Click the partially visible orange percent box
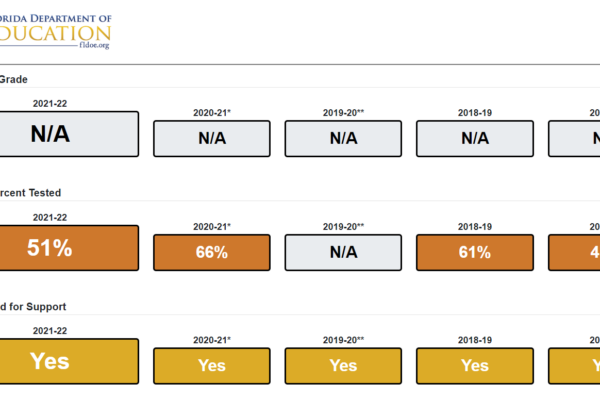The height and width of the screenshot is (400, 600). coord(574,253)
